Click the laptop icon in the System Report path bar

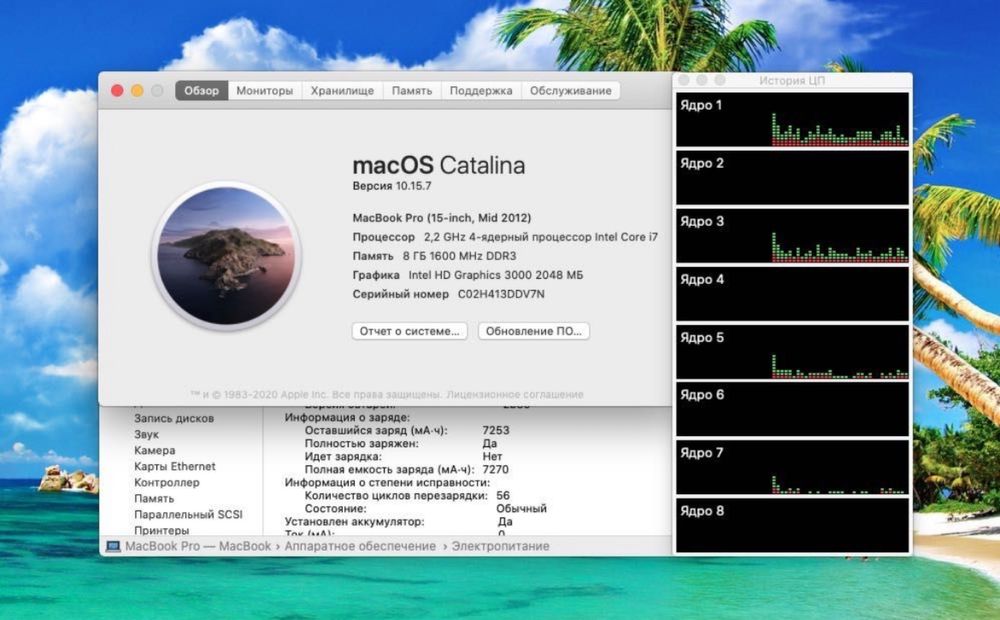click(113, 547)
